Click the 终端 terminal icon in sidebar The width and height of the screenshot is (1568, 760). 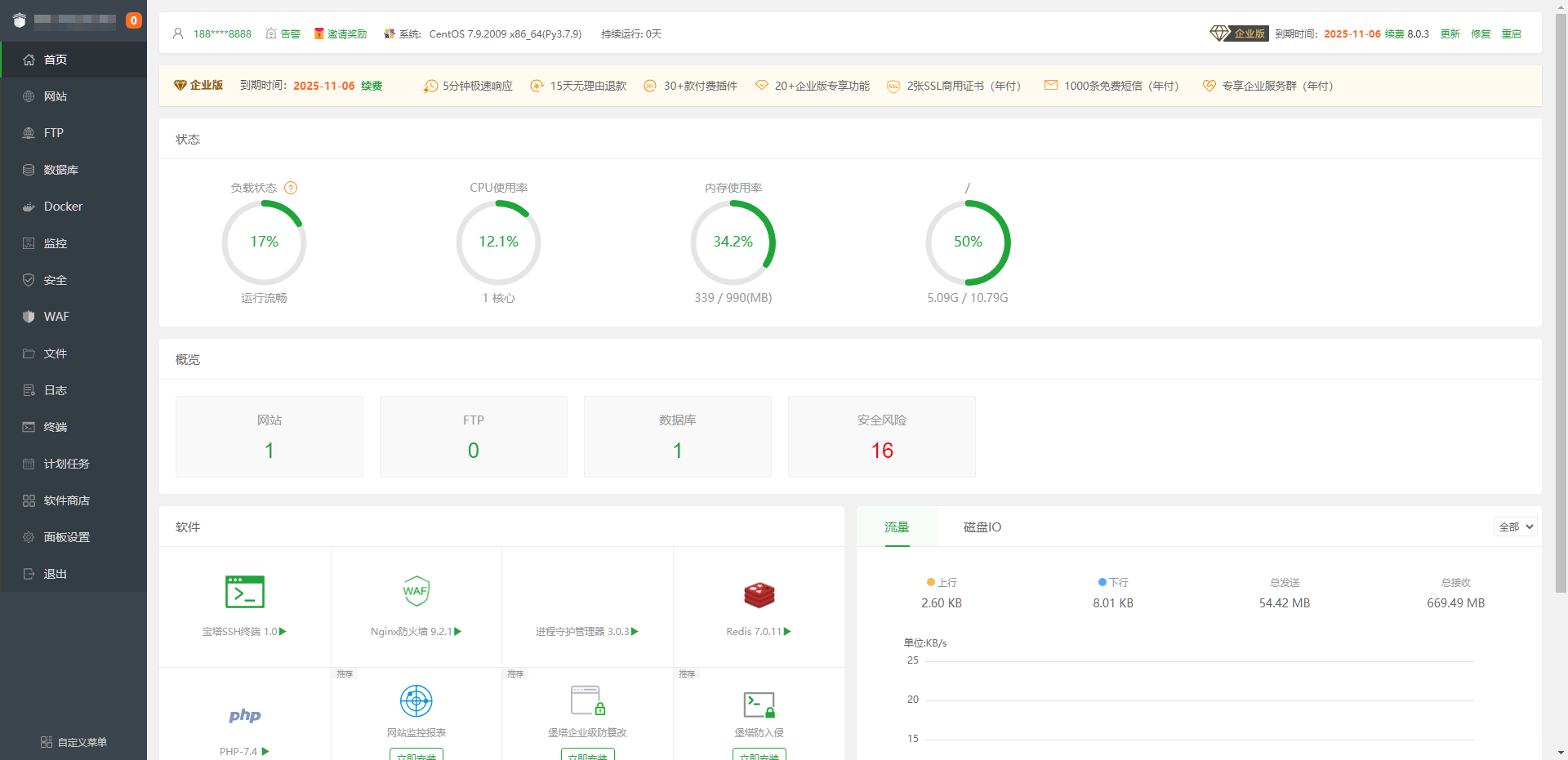point(29,427)
